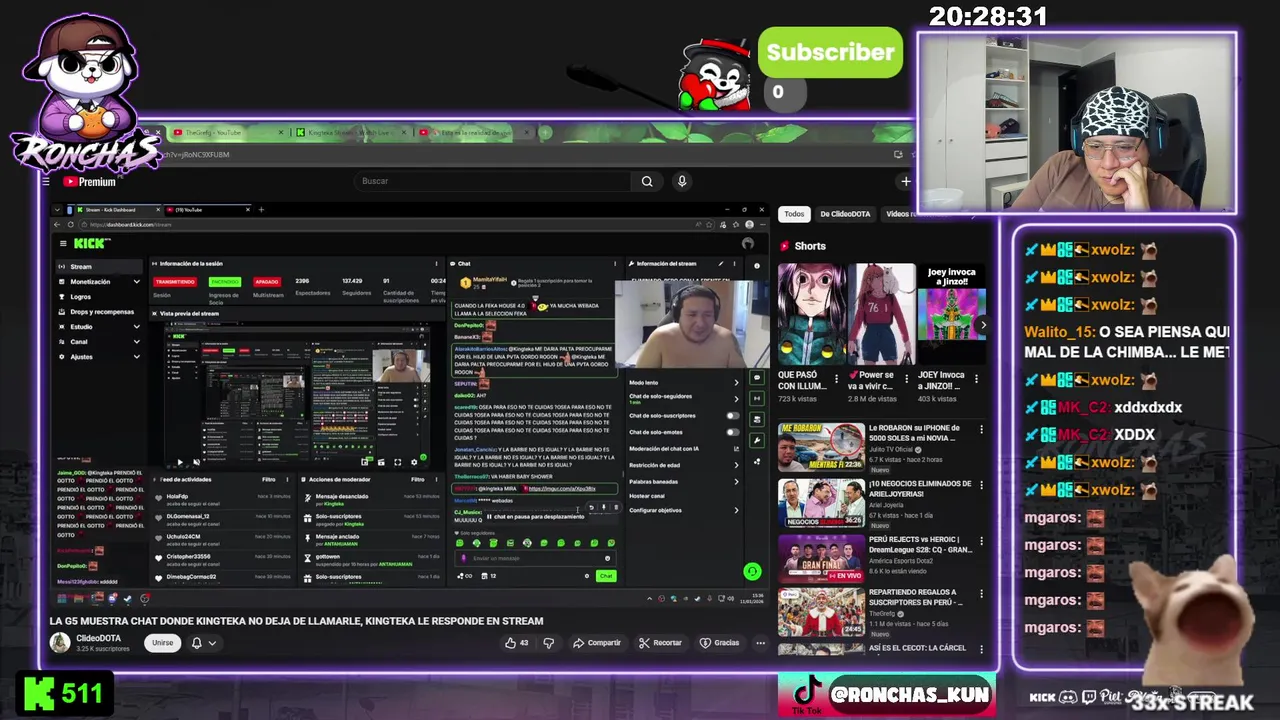Enter fullscreen on the stream preview
This screenshot has width=1280, height=720.
pyautogui.click(x=397, y=462)
